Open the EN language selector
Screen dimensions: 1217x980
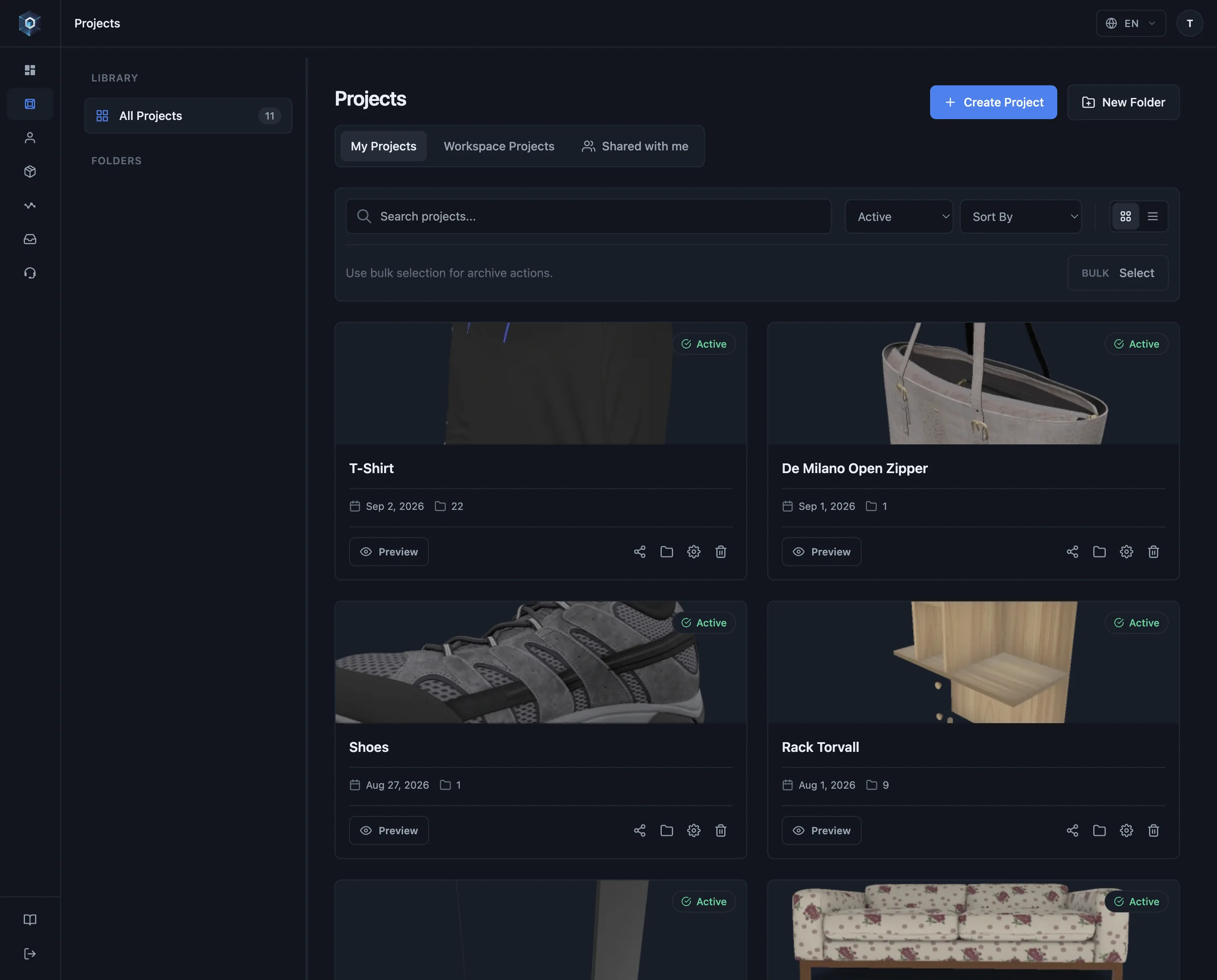tap(1131, 23)
